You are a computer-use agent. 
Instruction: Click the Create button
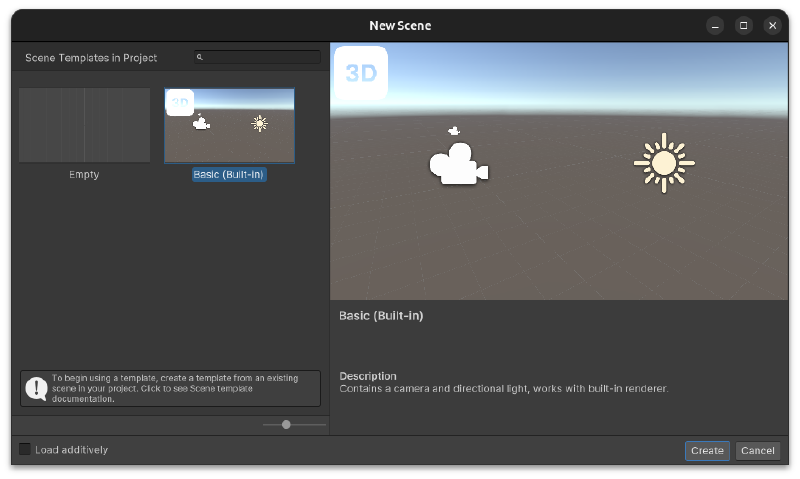point(707,450)
